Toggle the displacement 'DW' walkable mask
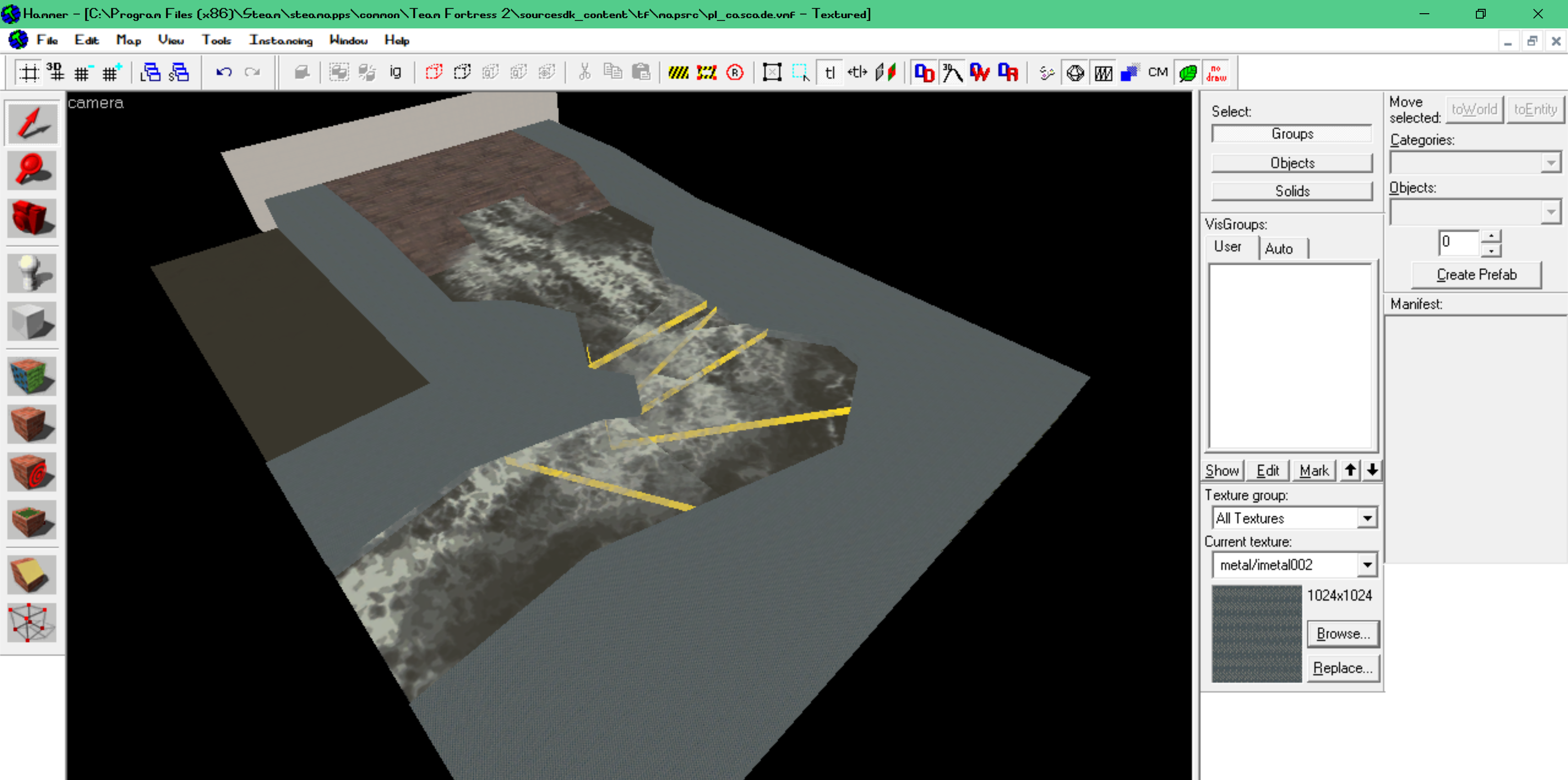Viewport: 1568px width, 780px height. 980,73
